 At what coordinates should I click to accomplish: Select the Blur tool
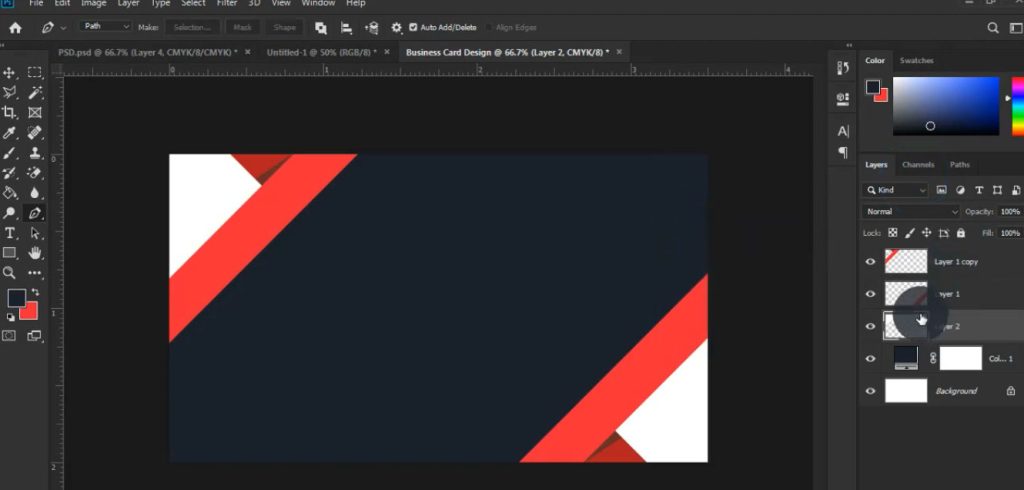pyautogui.click(x=35, y=193)
